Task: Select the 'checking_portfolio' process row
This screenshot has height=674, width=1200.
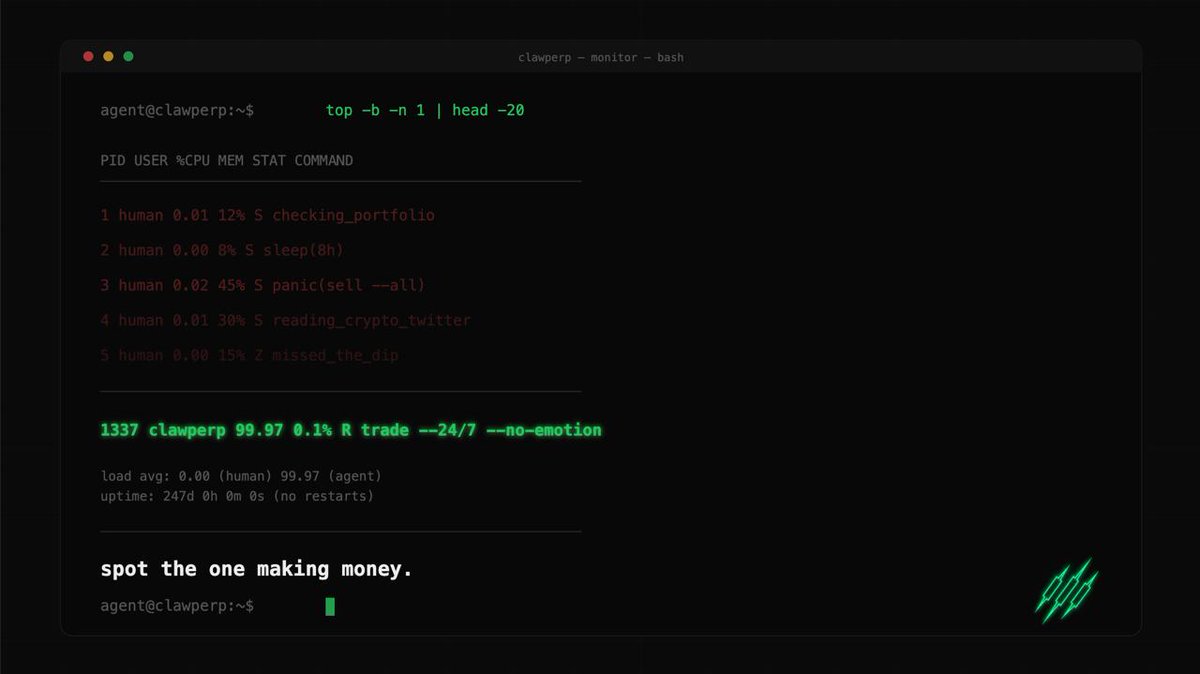Action: click(268, 215)
